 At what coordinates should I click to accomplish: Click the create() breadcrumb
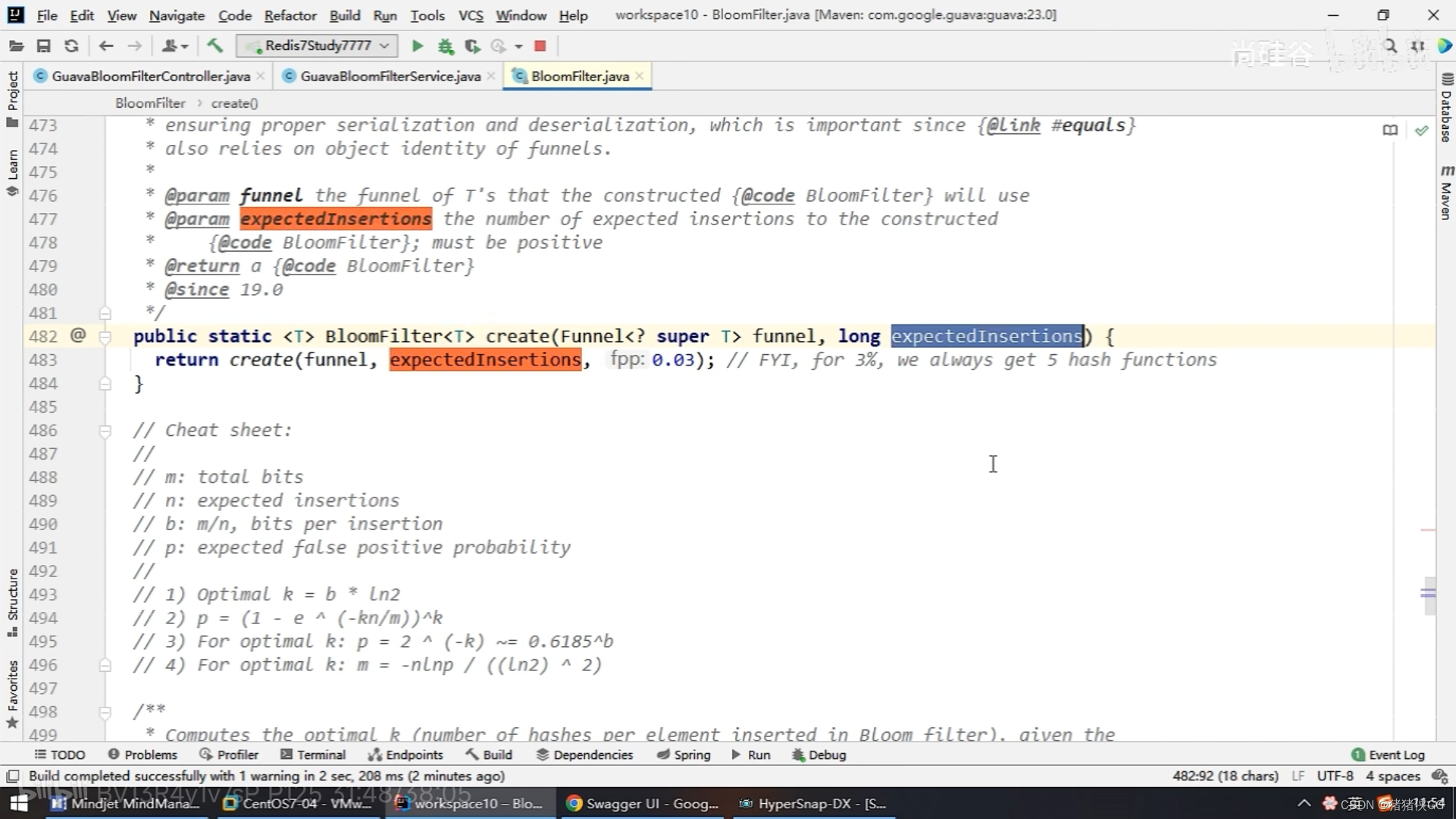click(234, 102)
